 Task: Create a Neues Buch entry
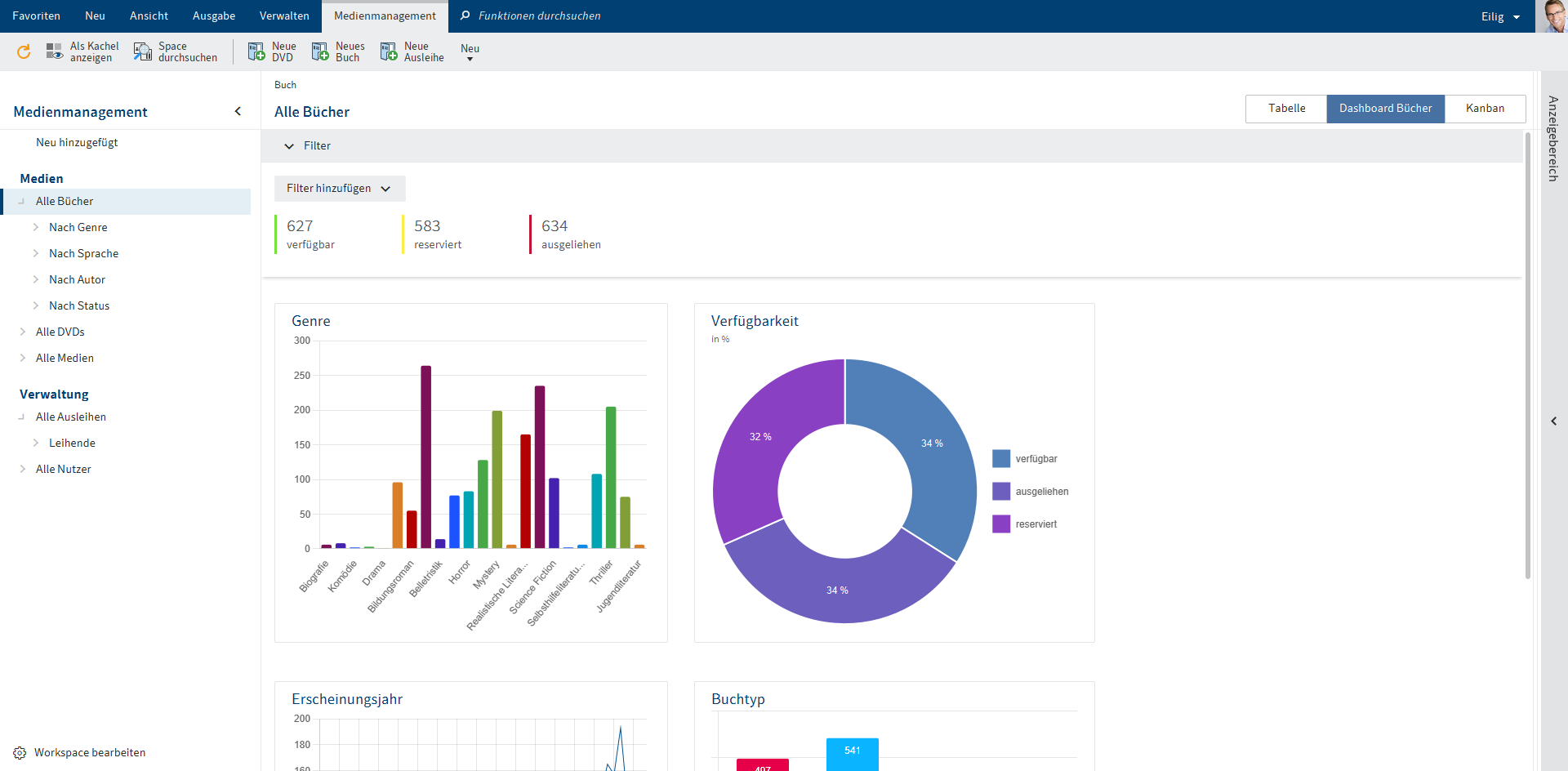337,51
